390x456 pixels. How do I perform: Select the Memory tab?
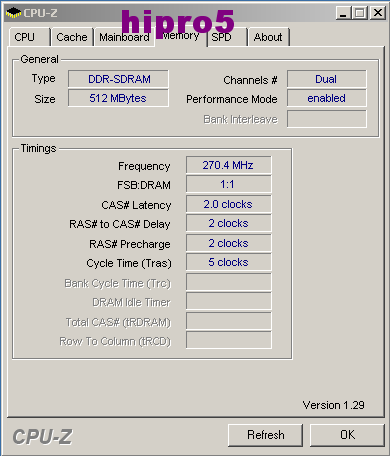click(x=181, y=35)
